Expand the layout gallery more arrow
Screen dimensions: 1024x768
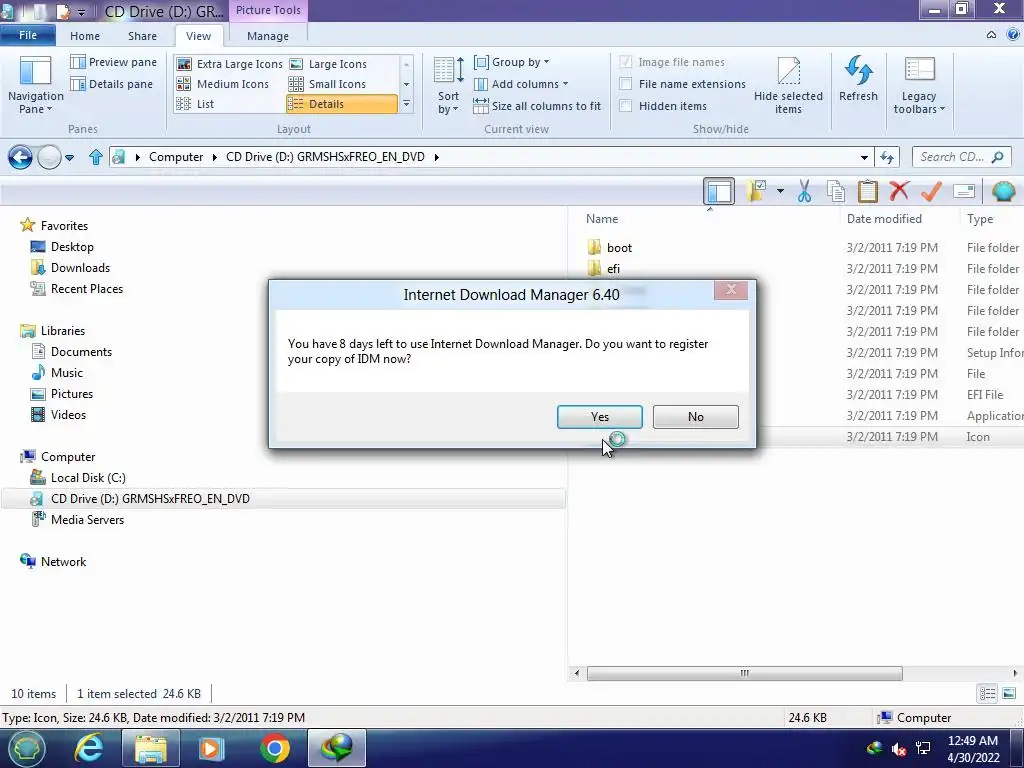pos(406,104)
